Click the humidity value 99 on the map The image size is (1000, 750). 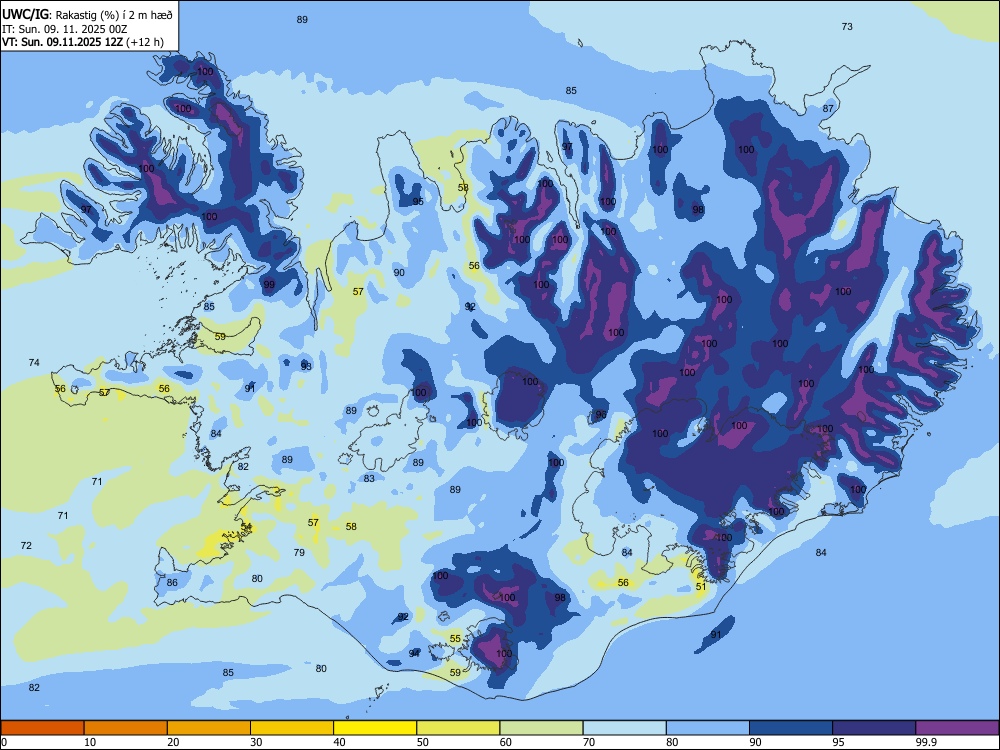269,284
